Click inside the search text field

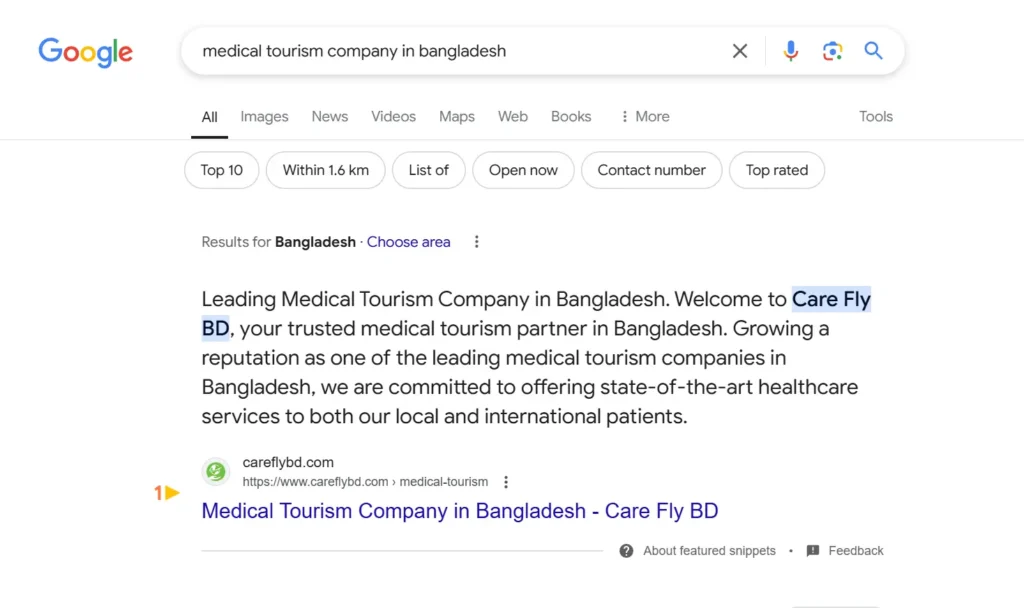pos(450,51)
